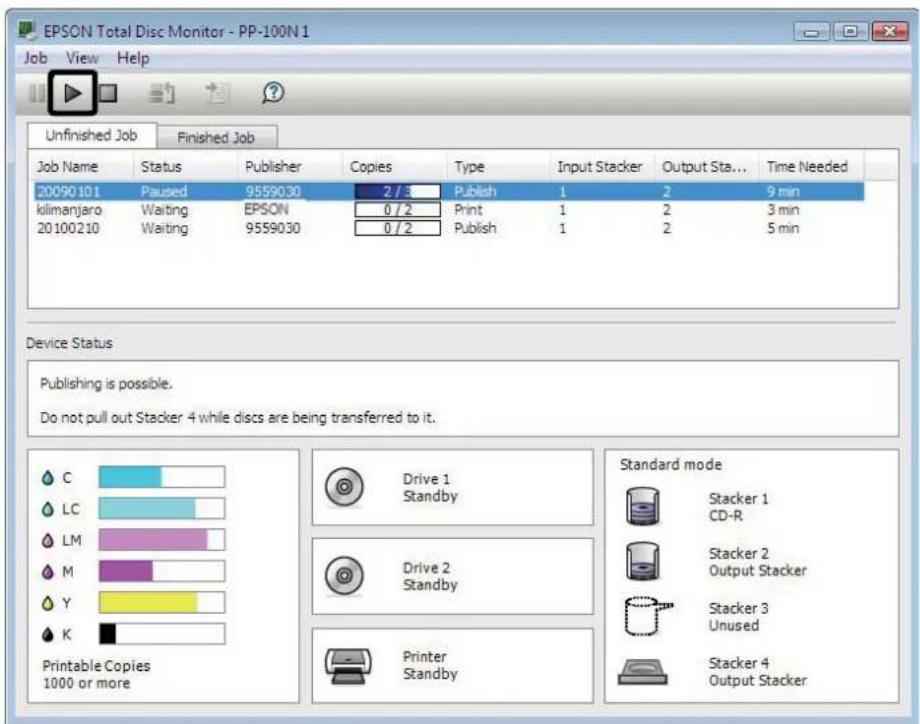
Task: Sort by Input Stacker column header
Action: pyautogui.click(x=603, y=167)
